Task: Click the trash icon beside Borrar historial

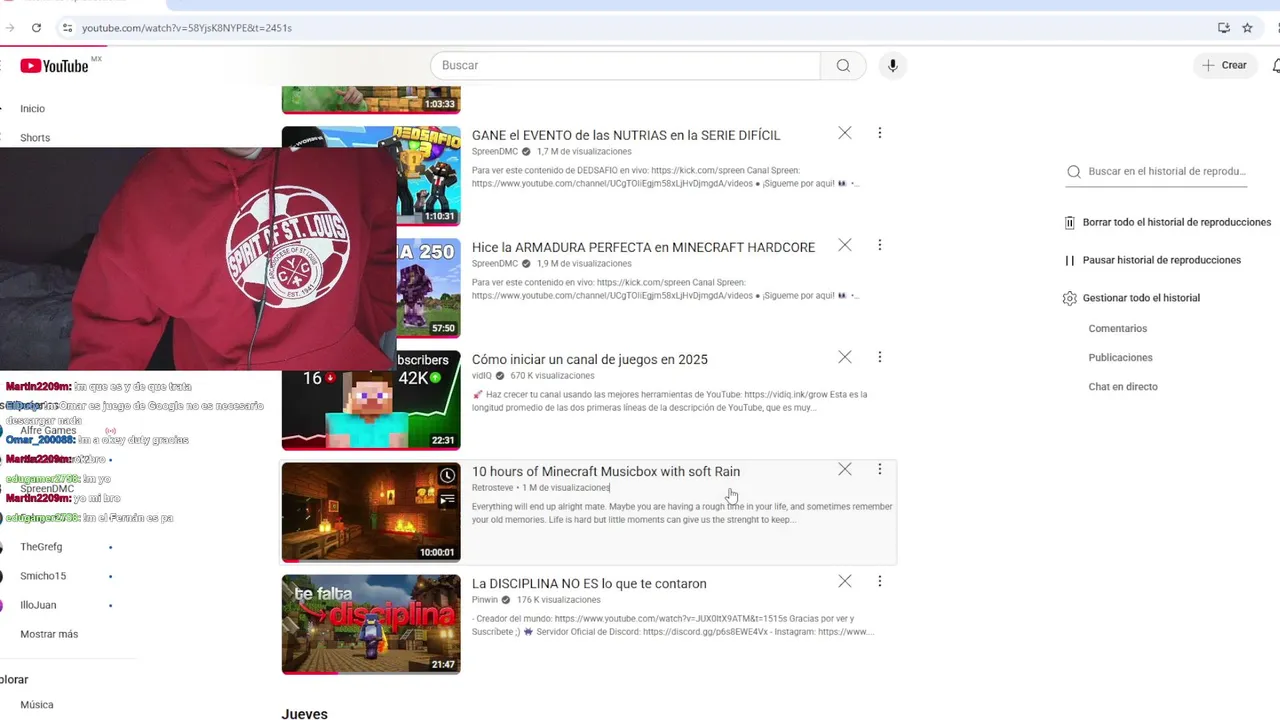Action: [1070, 222]
